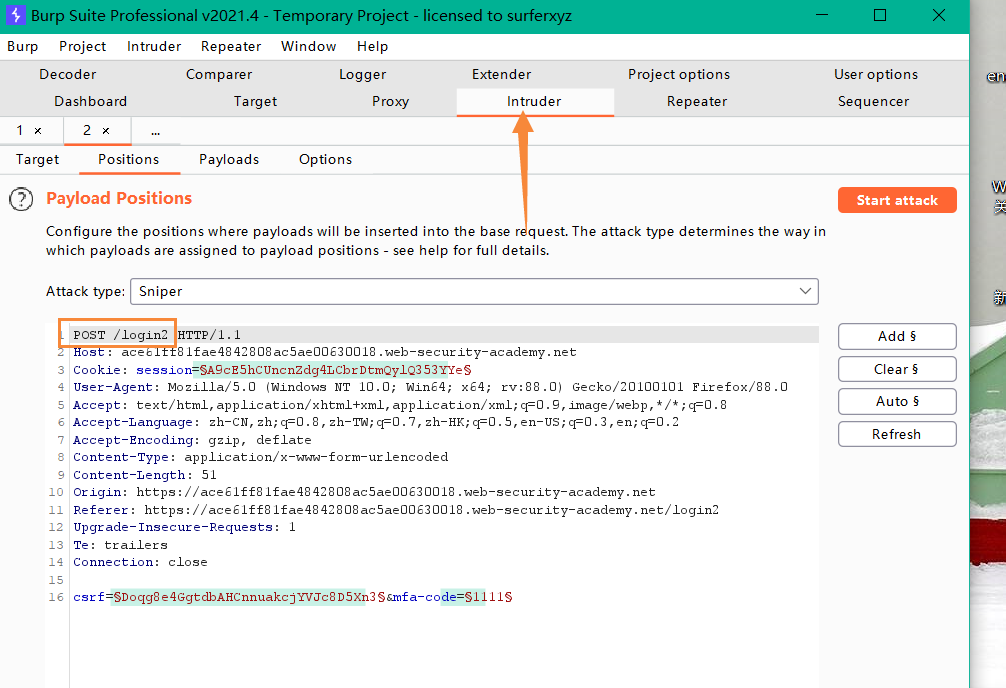The width and height of the screenshot is (1006, 688).
Task: Click the Host header line in request
Action: coord(325,352)
